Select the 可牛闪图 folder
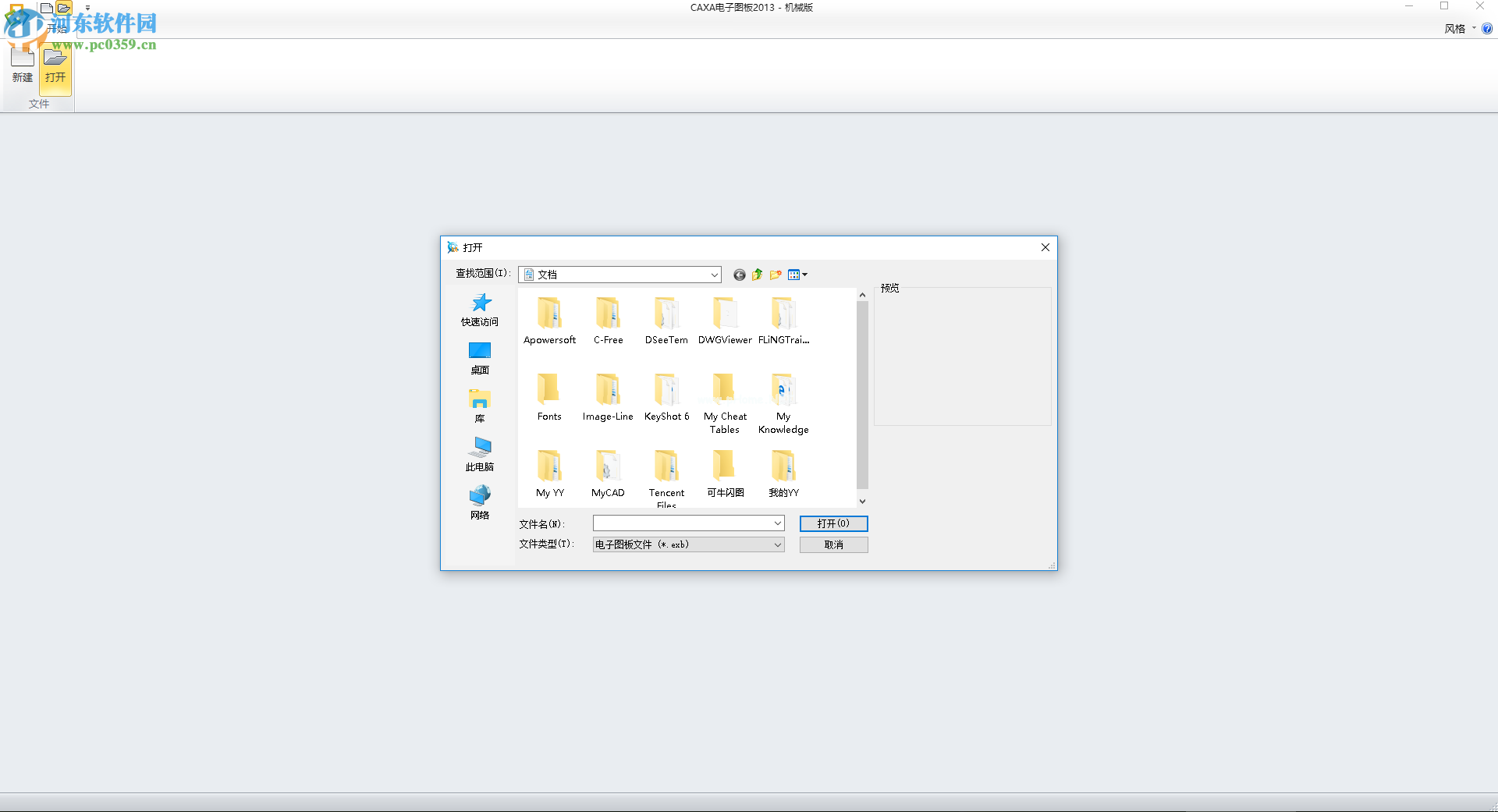1498x812 pixels. (x=725, y=473)
